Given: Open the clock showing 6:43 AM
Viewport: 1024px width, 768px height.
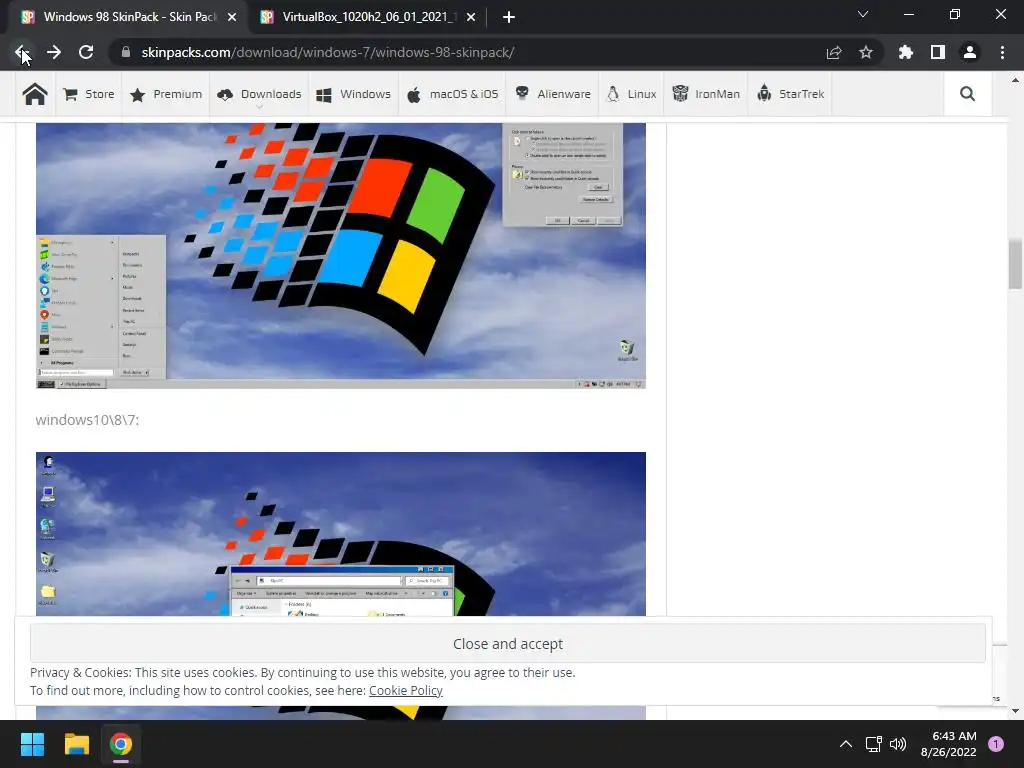Looking at the screenshot, I should click(x=948, y=744).
